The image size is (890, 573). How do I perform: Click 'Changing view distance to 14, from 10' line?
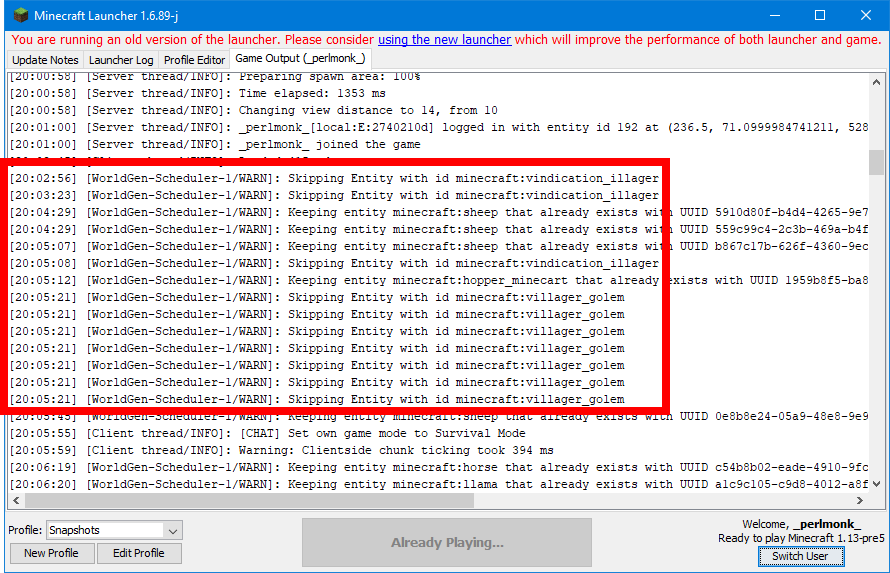(x=254, y=110)
